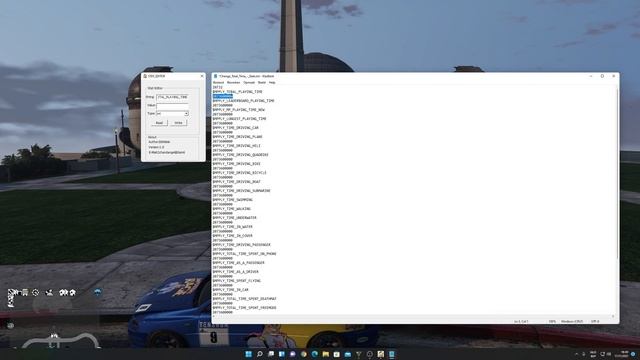This screenshot has width=640, height=360.
Task: Open the Widgets taskbar icon
Action: [x=282, y=354]
